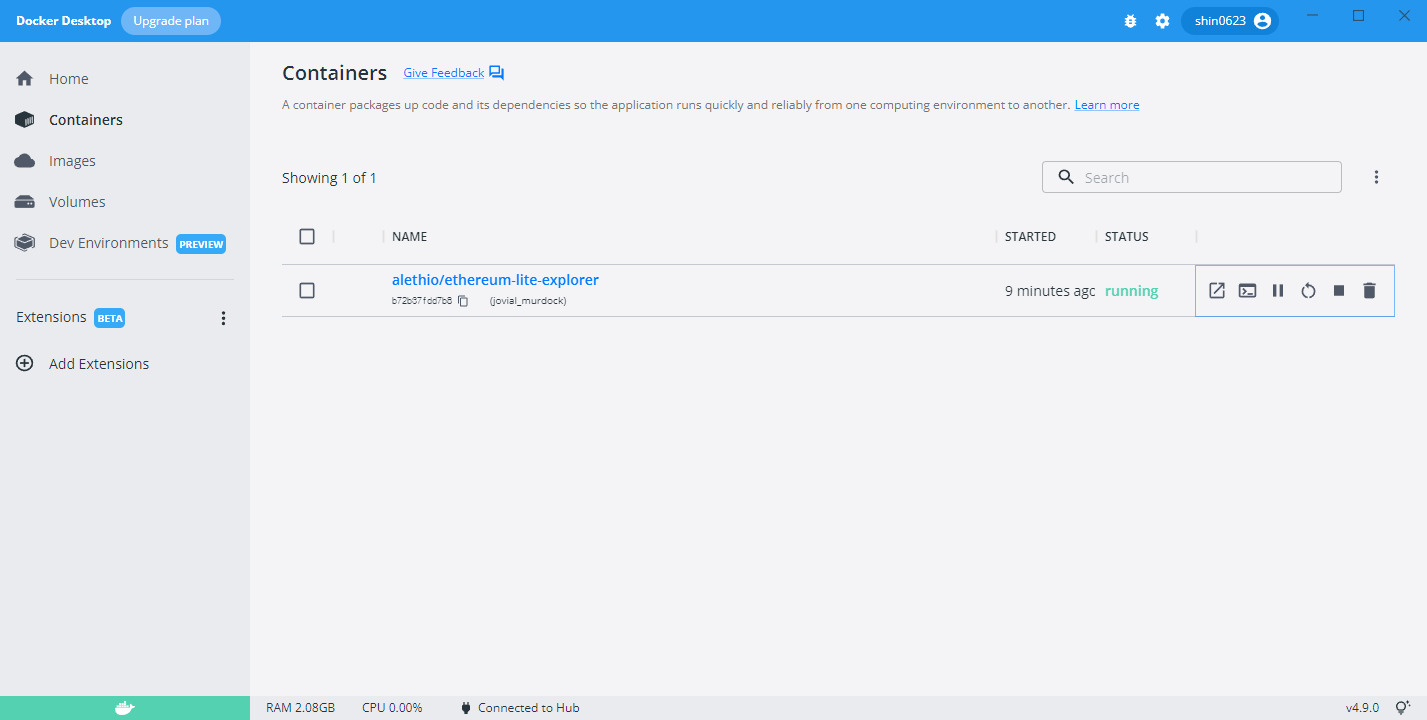Maximize the Docker Desktop window

pos(1358,16)
